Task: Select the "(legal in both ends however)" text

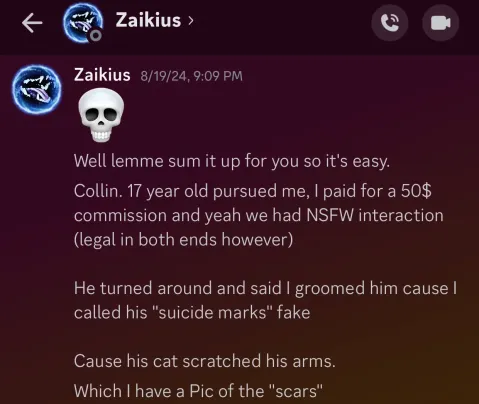Action: (x=184, y=240)
